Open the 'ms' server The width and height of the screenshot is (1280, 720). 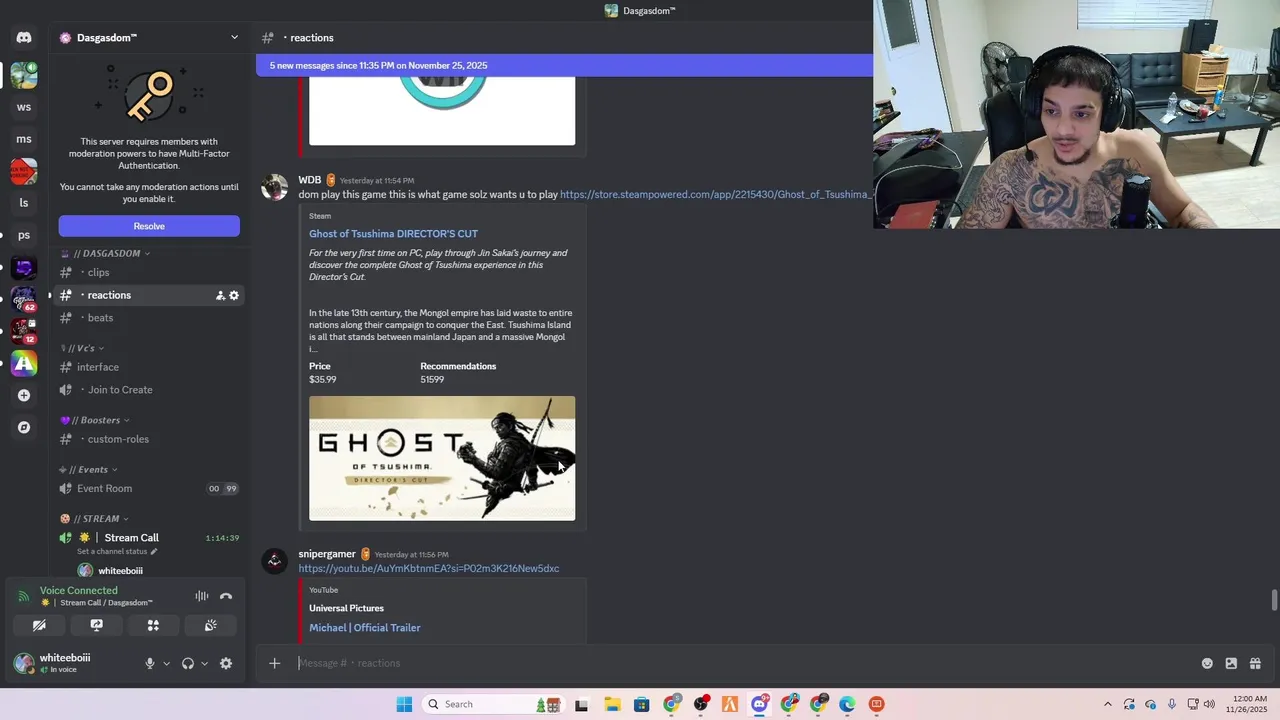(24, 139)
